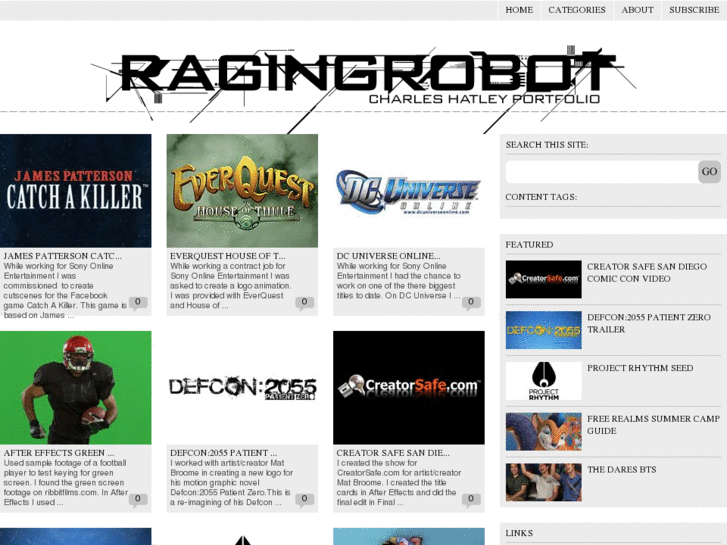The image size is (727, 545).
Task: Open the EVERQUEST HOUSE OF T... post title
Action: [x=228, y=256]
